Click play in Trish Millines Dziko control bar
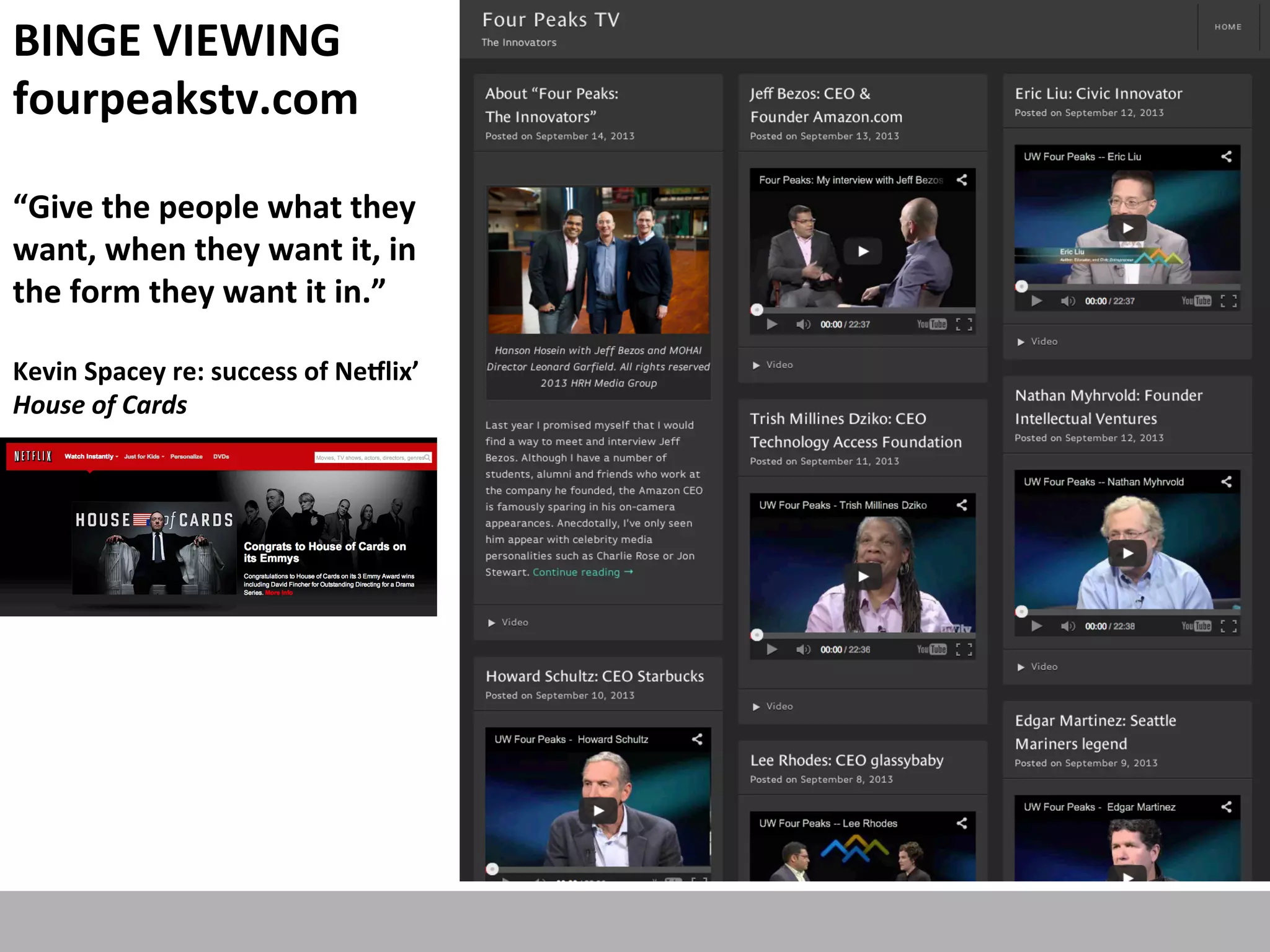The width and height of the screenshot is (1270, 952). pos(772,650)
